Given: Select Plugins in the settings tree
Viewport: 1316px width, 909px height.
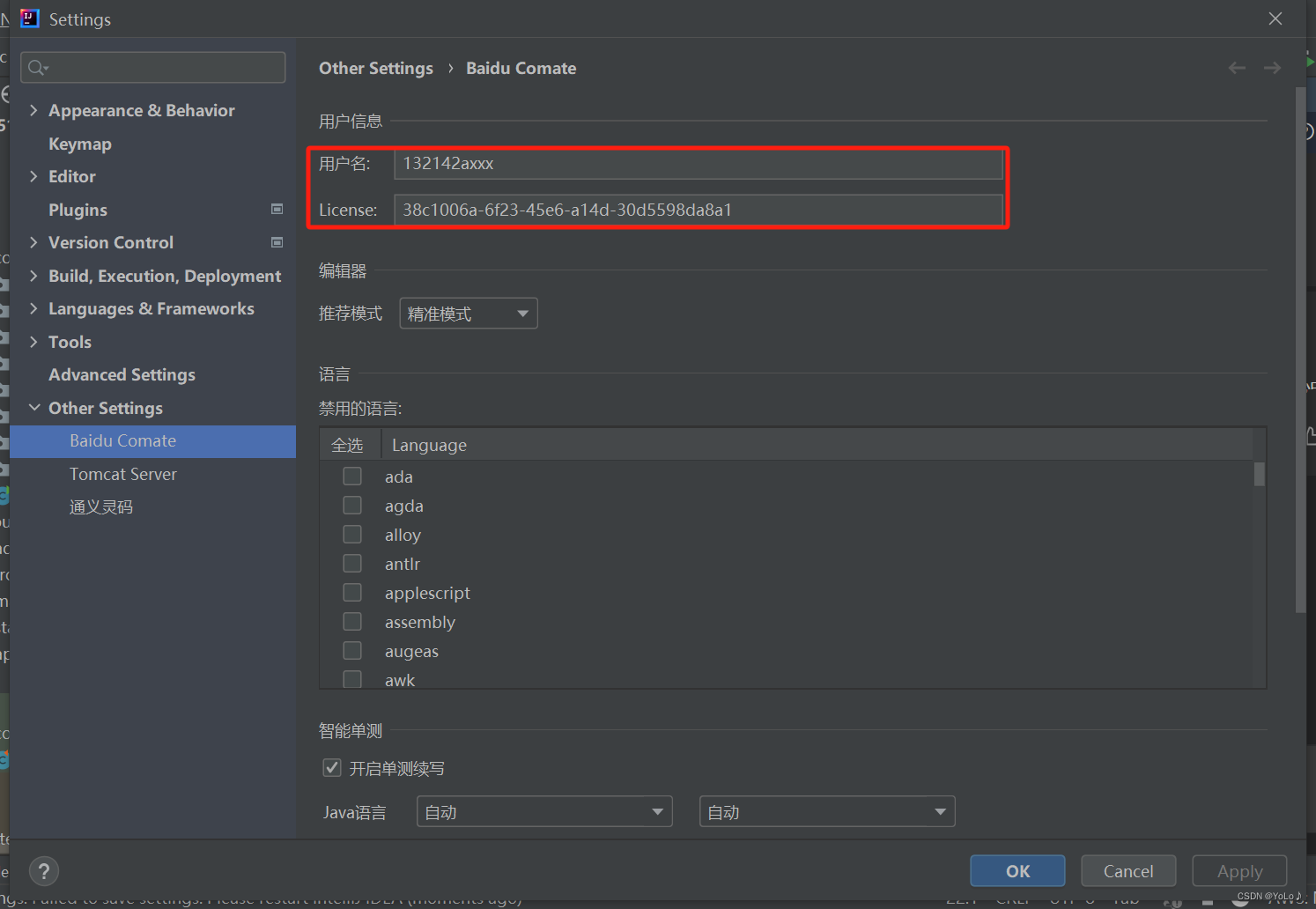Looking at the screenshot, I should point(78,210).
